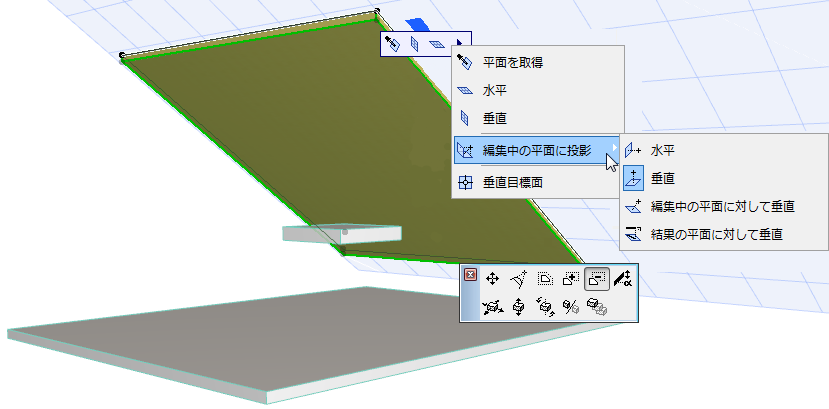Viewport: 829px width, 409px height.
Task: Select the Move node pet palette tool
Action: point(492,278)
